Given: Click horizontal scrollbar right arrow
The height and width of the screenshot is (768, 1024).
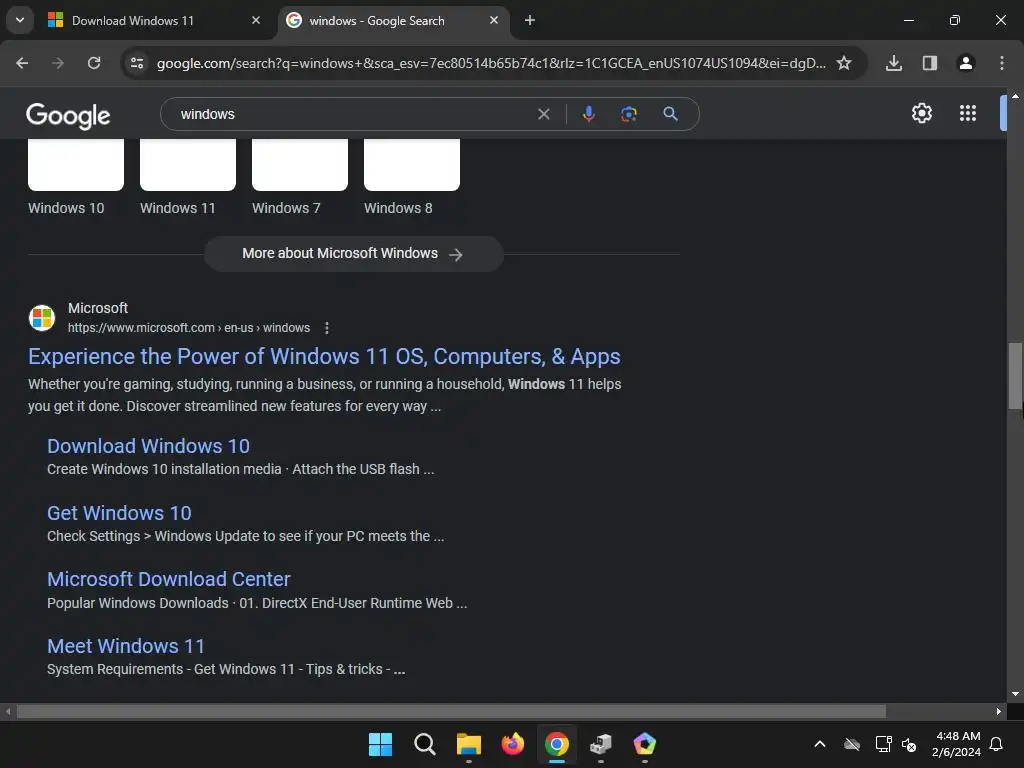Looking at the screenshot, I should click(x=999, y=711).
